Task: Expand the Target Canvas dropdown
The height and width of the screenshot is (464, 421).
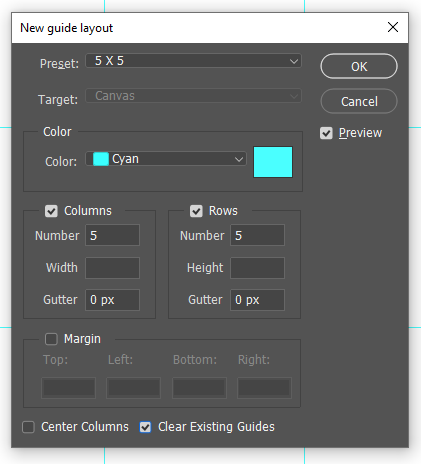Action: 194,96
